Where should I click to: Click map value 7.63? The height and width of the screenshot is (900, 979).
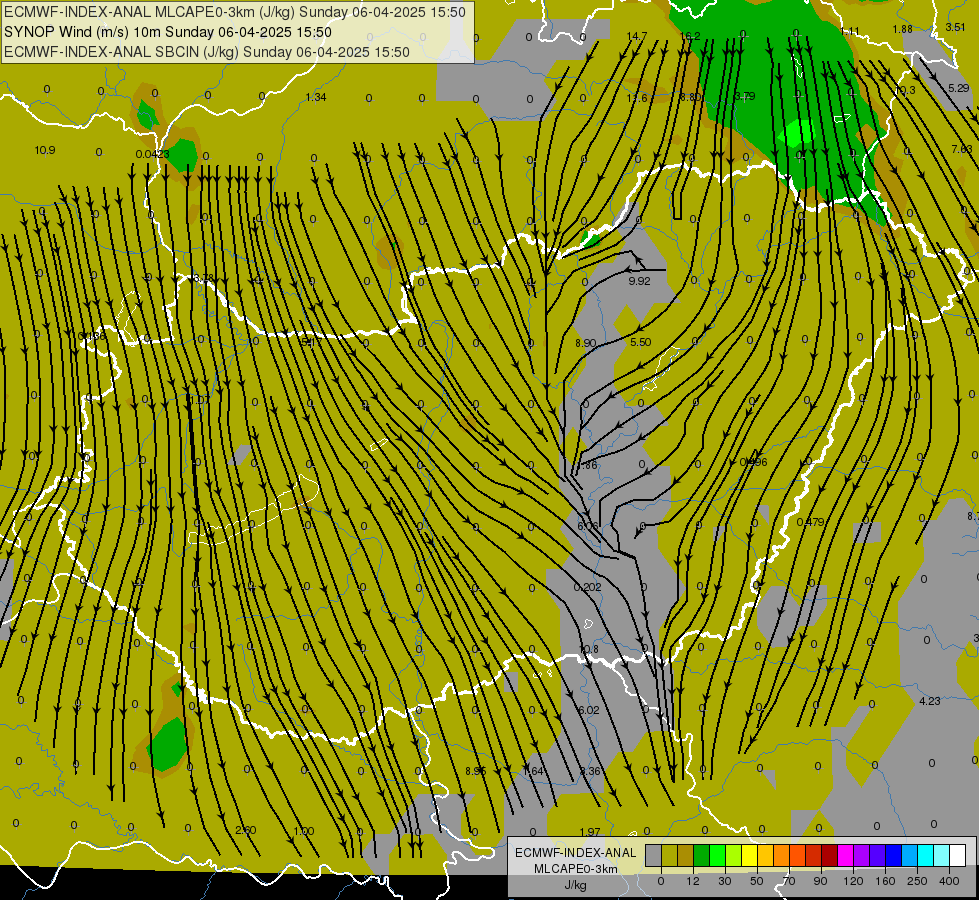(962, 149)
